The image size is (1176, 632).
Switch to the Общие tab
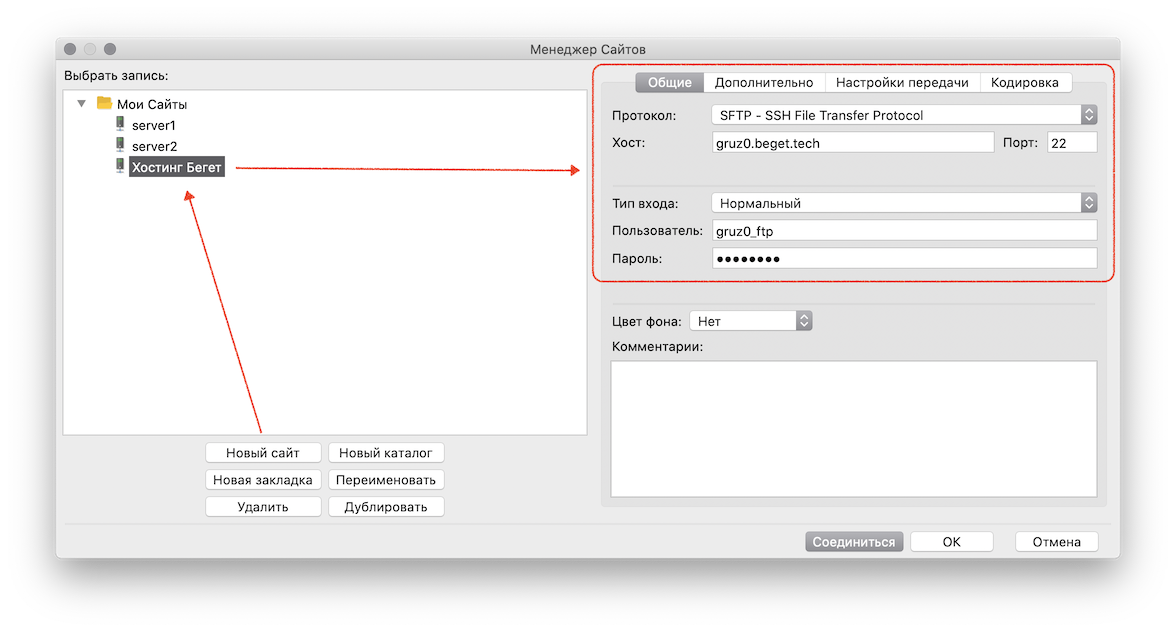(670, 82)
